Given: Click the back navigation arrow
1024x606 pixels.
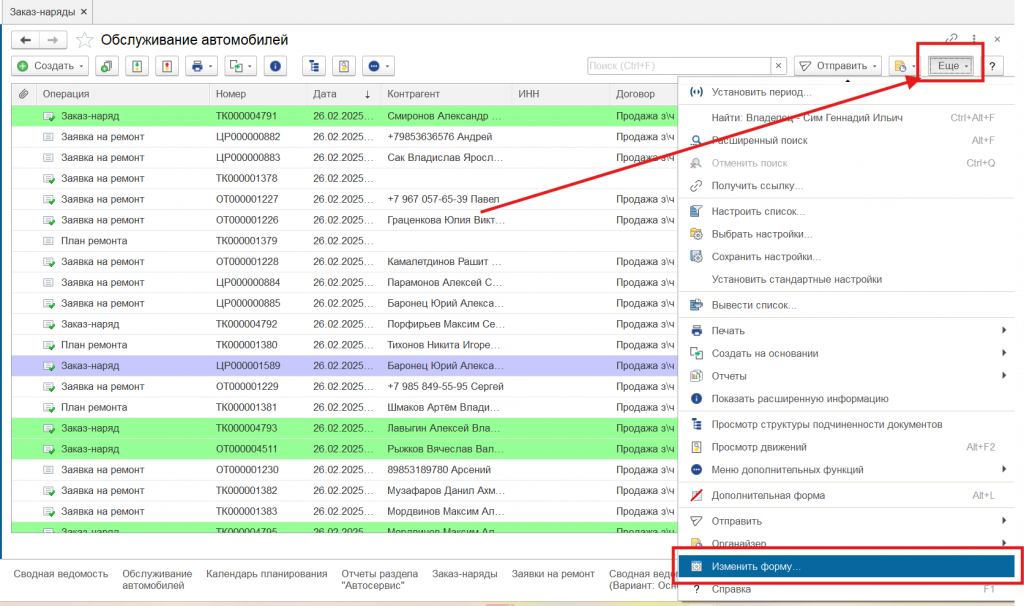Looking at the screenshot, I should point(25,40).
